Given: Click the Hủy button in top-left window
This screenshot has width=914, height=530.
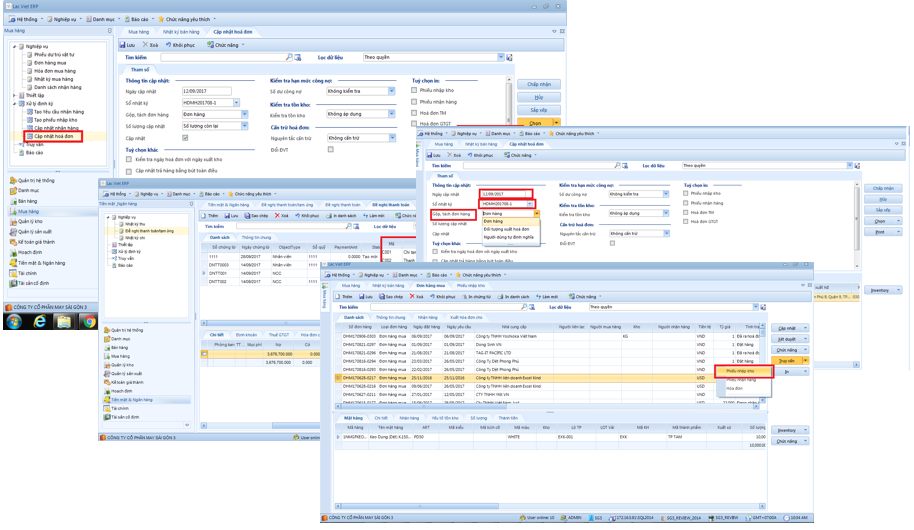Looking at the screenshot, I should pyautogui.click(x=539, y=97).
